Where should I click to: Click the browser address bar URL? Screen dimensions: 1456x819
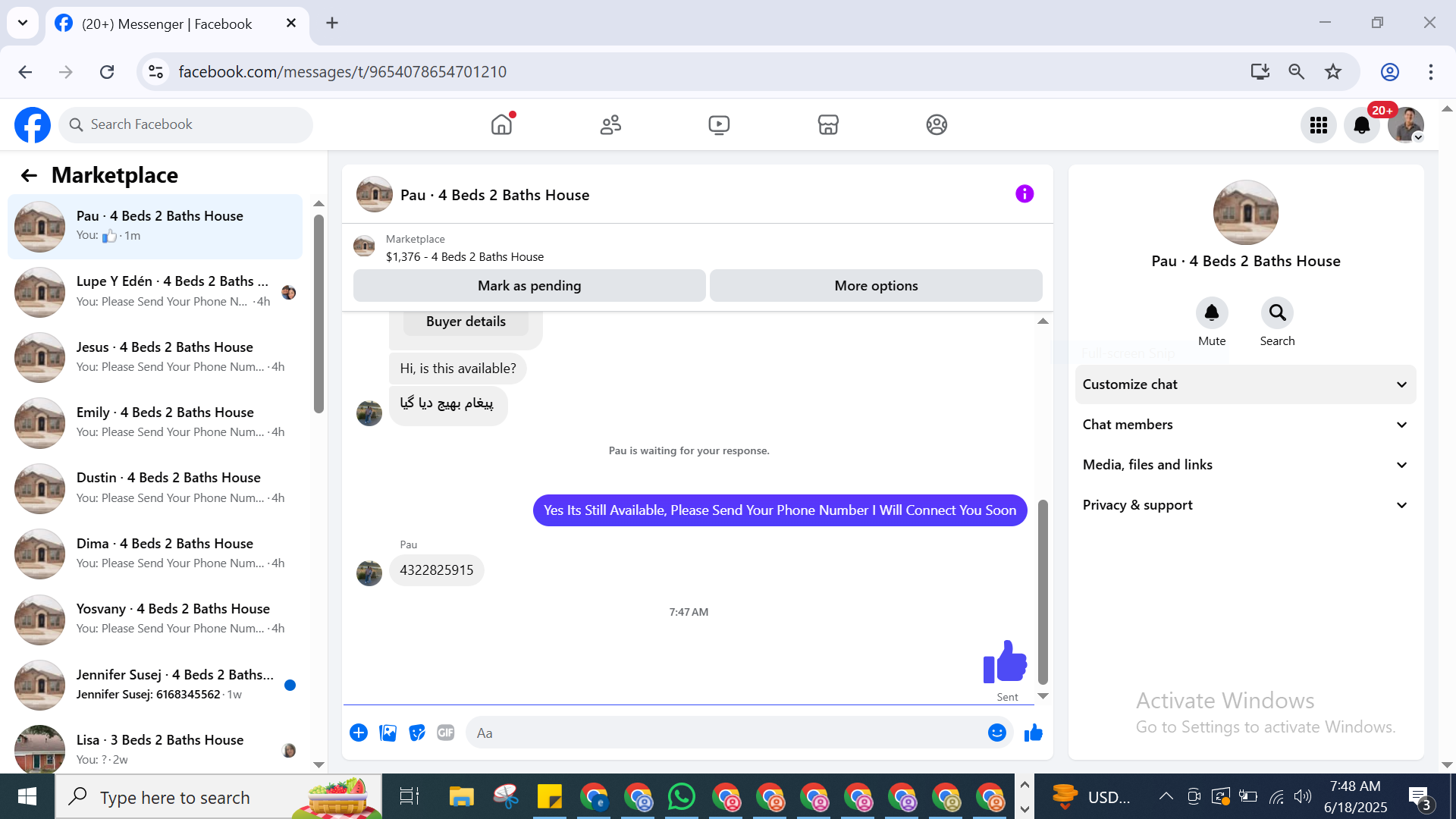tap(343, 72)
